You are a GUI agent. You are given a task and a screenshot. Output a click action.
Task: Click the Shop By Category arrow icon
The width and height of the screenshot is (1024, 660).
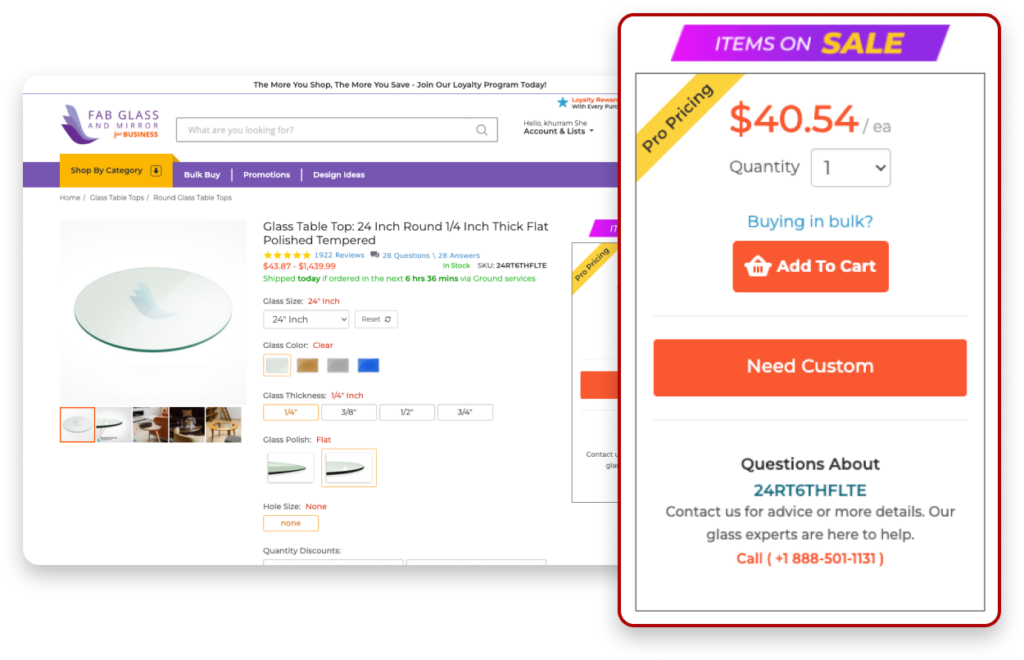(x=156, y=170)
